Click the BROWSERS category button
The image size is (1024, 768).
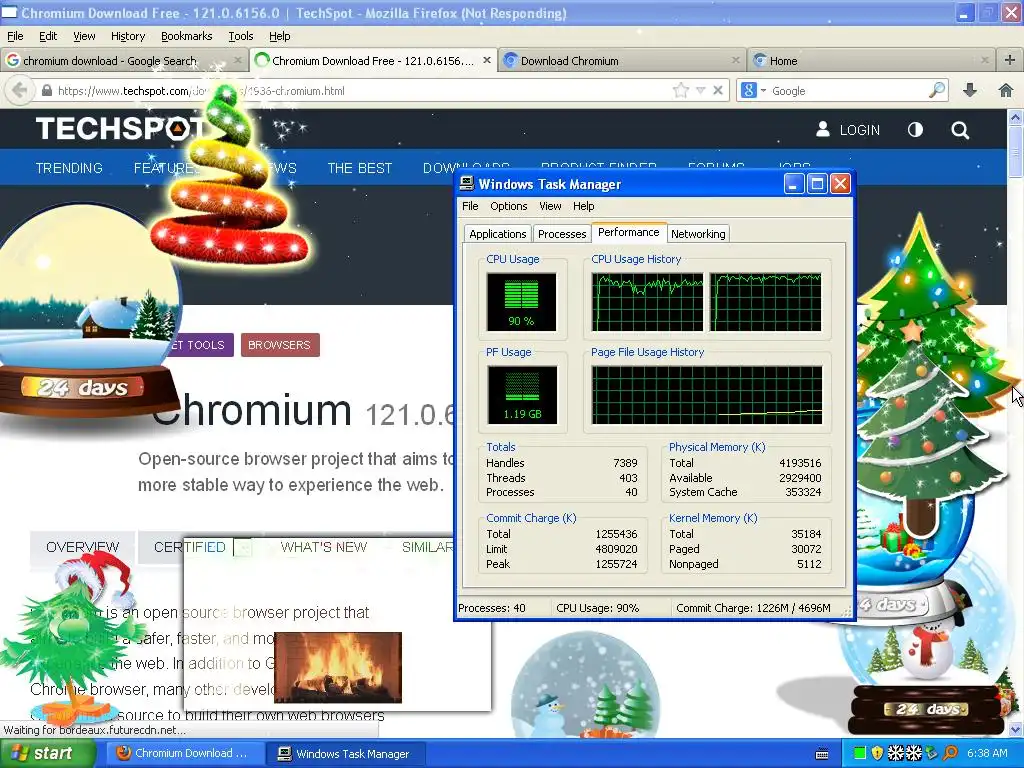[x=280, y=345]
